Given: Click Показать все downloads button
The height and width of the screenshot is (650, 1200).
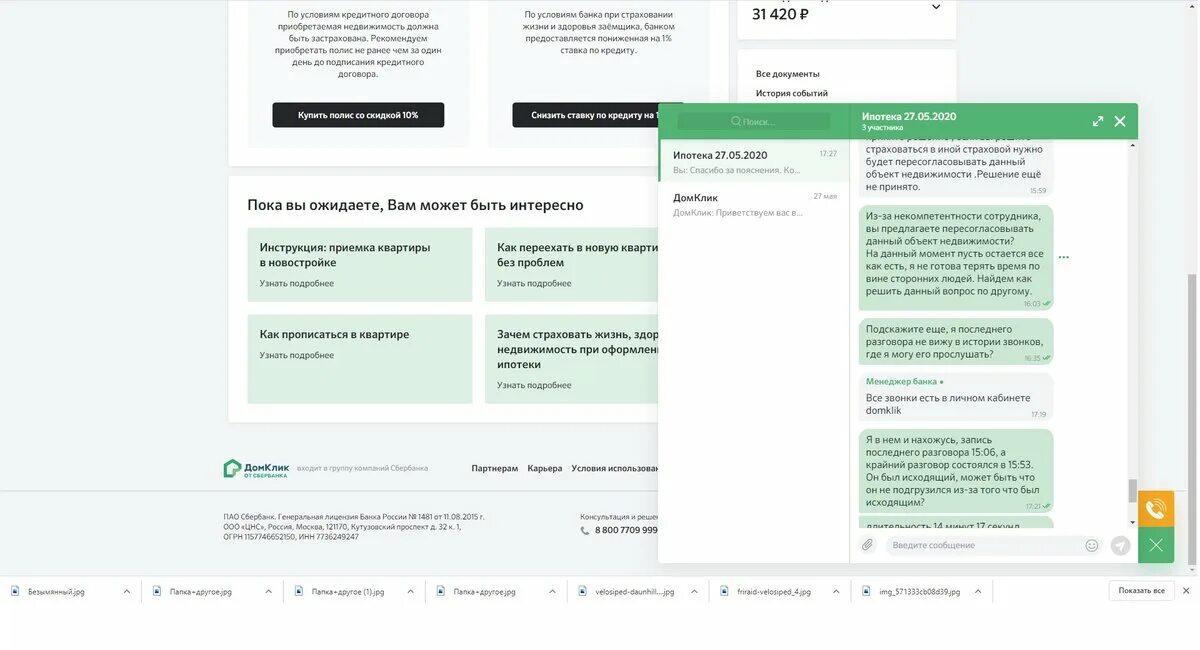Looking at the screenshot, I should 1142,591.
